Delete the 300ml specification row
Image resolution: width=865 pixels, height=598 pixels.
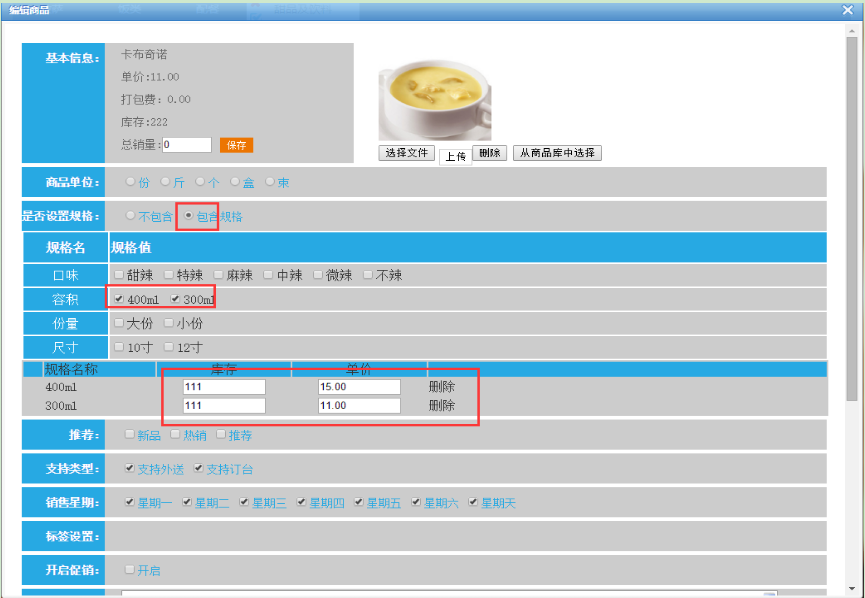(x=442, y=406)
